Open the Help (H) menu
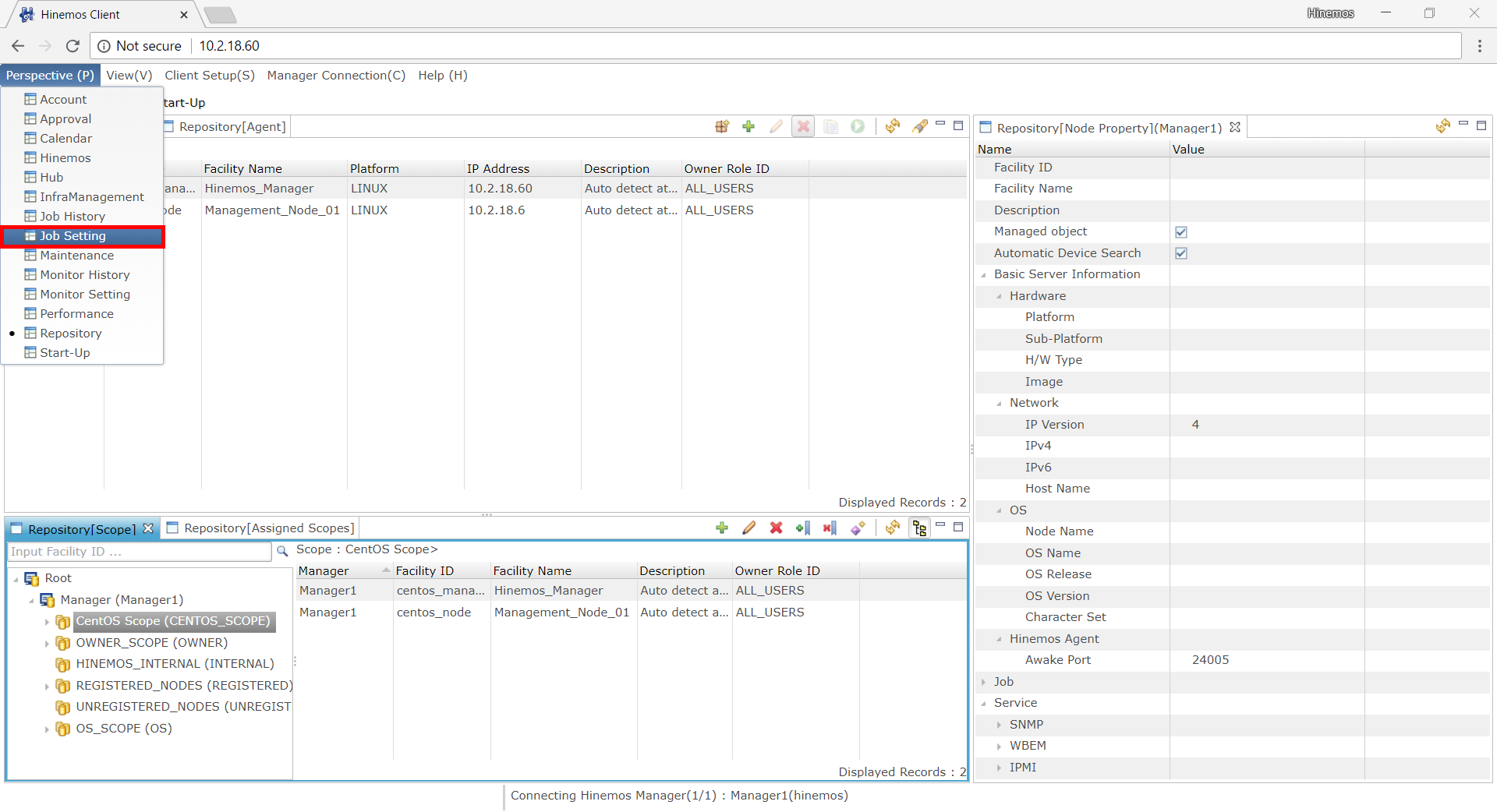 click(443, 76)
